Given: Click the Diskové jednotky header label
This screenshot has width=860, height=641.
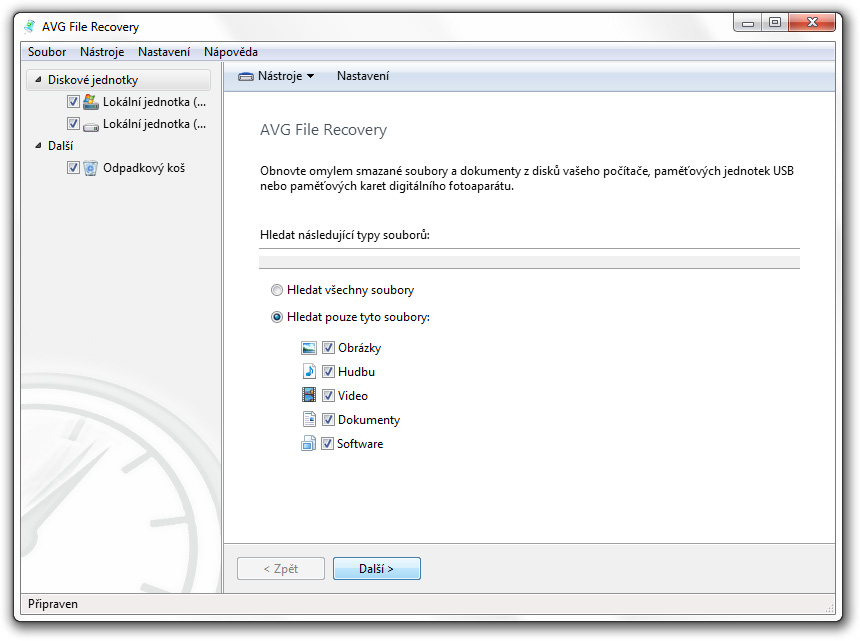Looking at the screenshot, I should coord(93,80).
